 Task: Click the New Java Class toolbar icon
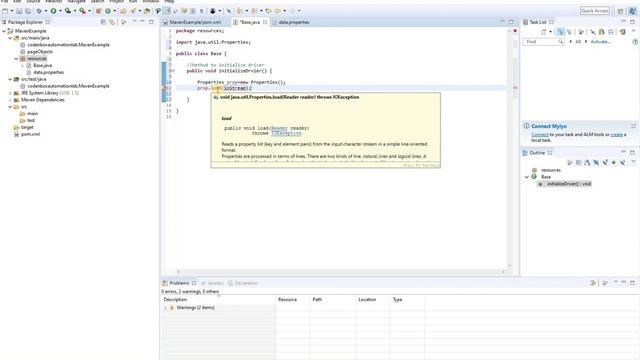tap(108, 11)
